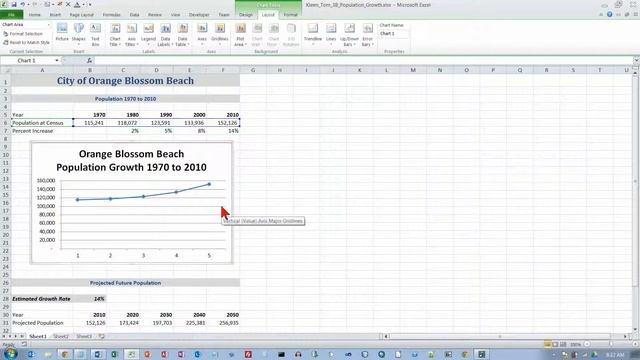Open the Gridlines options menu
Image resolution: width=640 pixels, height=360 pixels.
pos(220,34)
